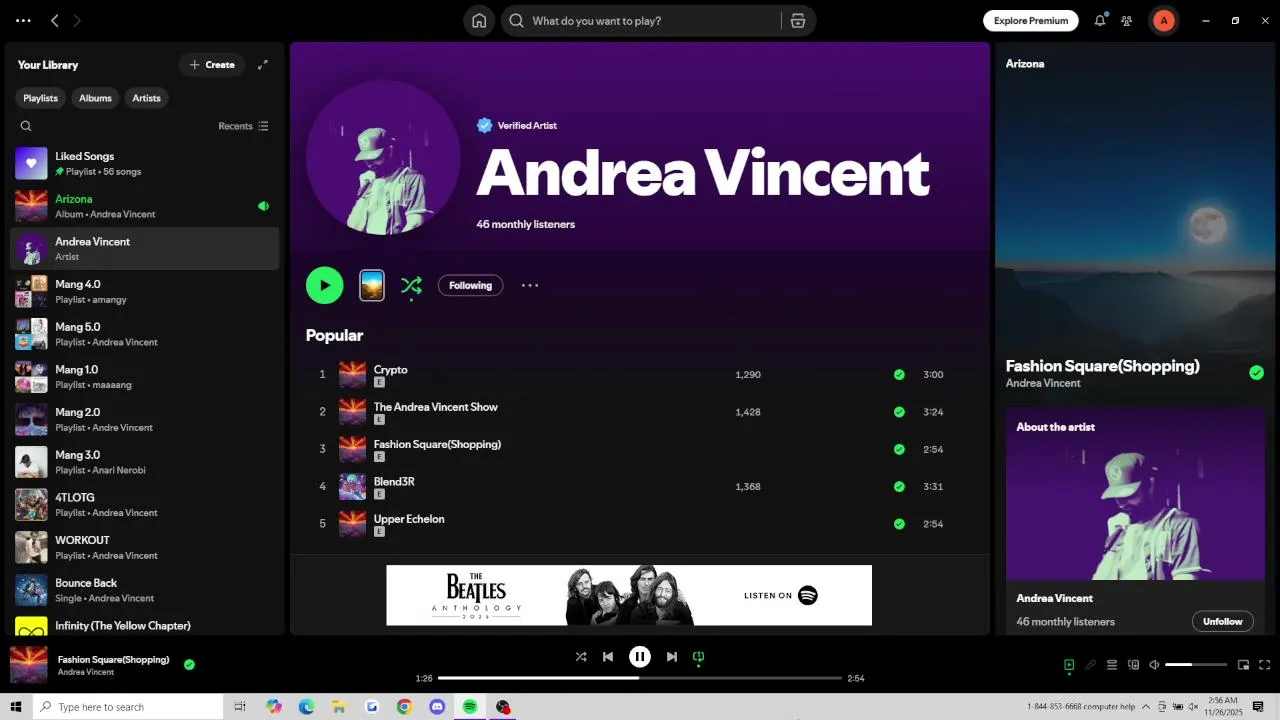Toggle liked checkmark for Crypto
This screenshot has width=1280, height=720.
coord(899,375)
